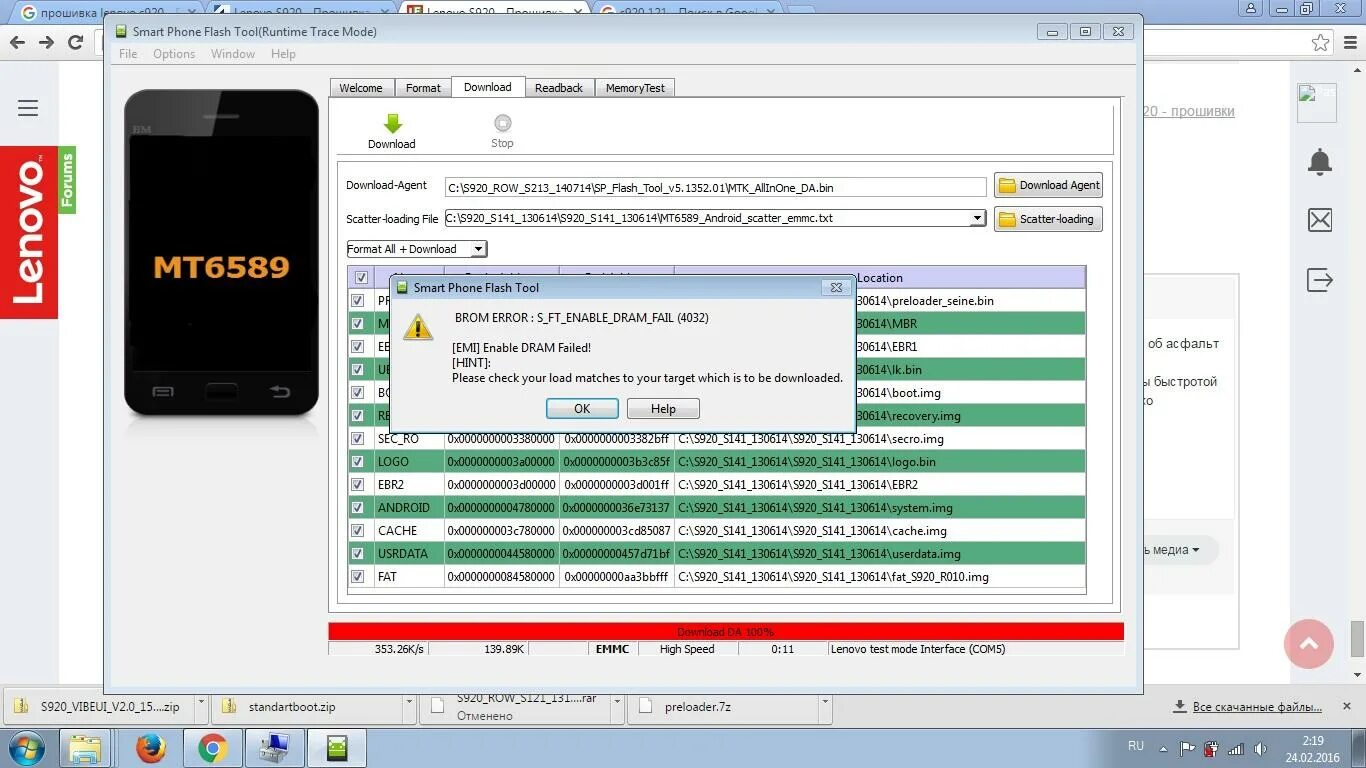Screen dimensions: 1366x768
Task: Click OK in the BROM ERROR dialog
Action: click(582, 408)
